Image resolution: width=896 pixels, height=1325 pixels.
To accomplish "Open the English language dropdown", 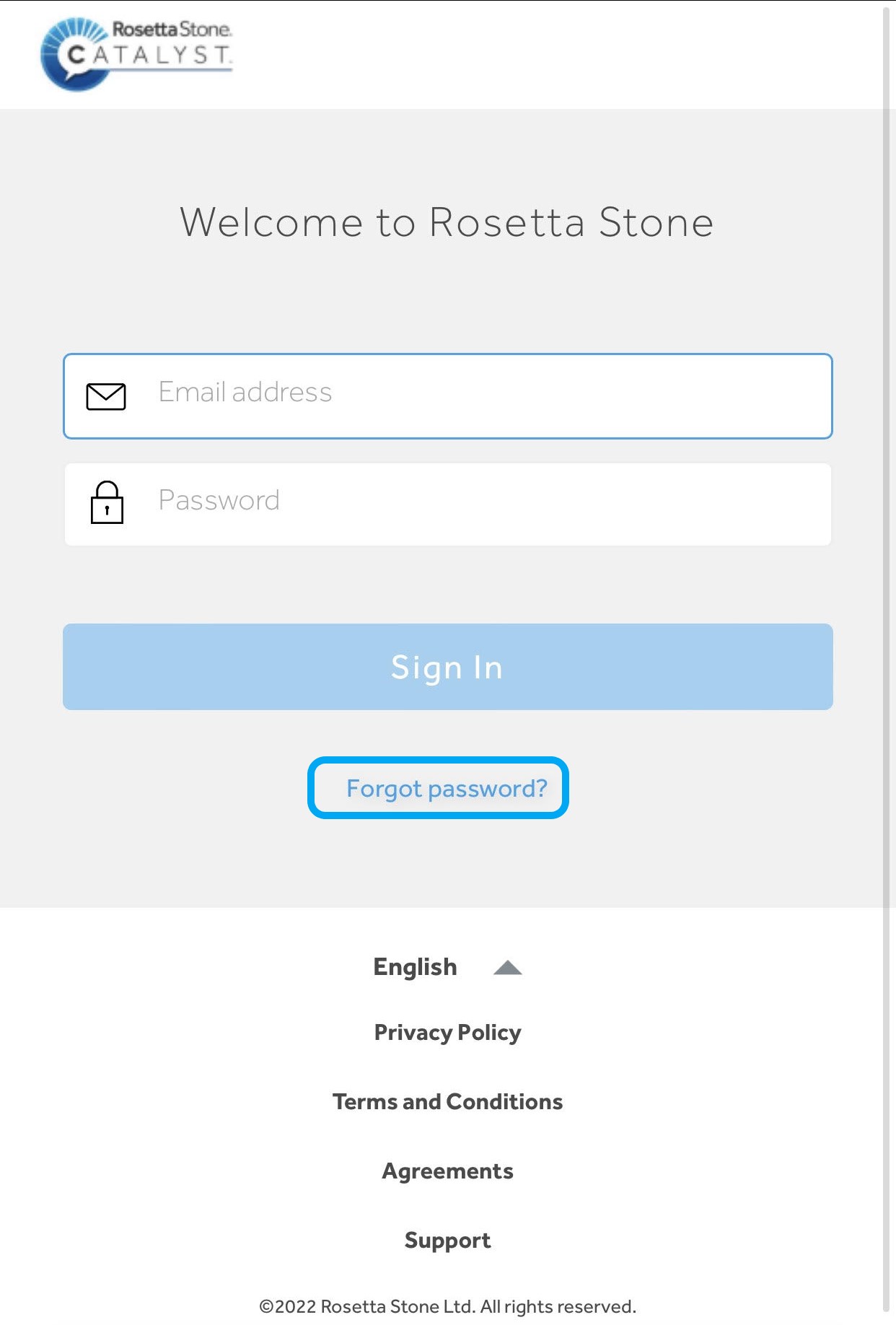I will [416, 967].
